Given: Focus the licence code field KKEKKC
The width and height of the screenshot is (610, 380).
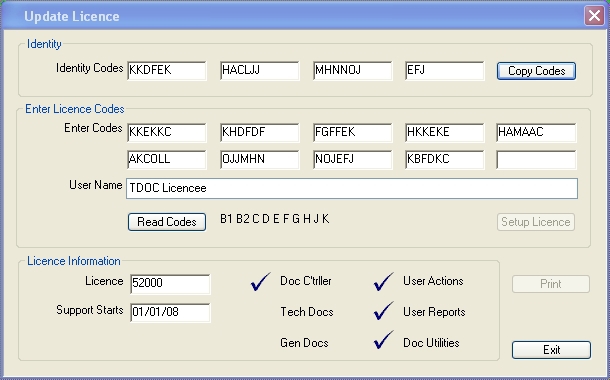Looking at the screenshot, I should coord(167,132).
